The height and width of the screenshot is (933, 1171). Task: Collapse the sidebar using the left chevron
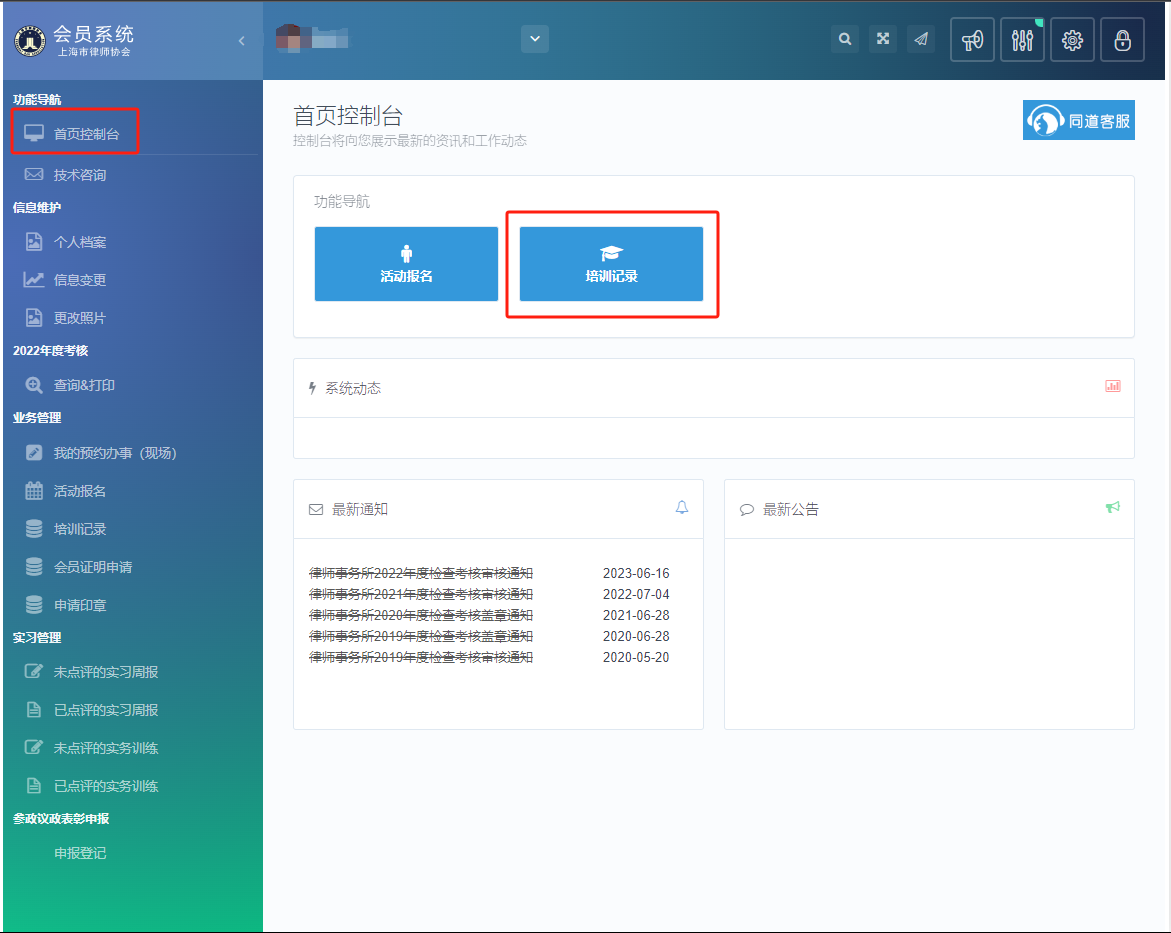tap(241, 40)
